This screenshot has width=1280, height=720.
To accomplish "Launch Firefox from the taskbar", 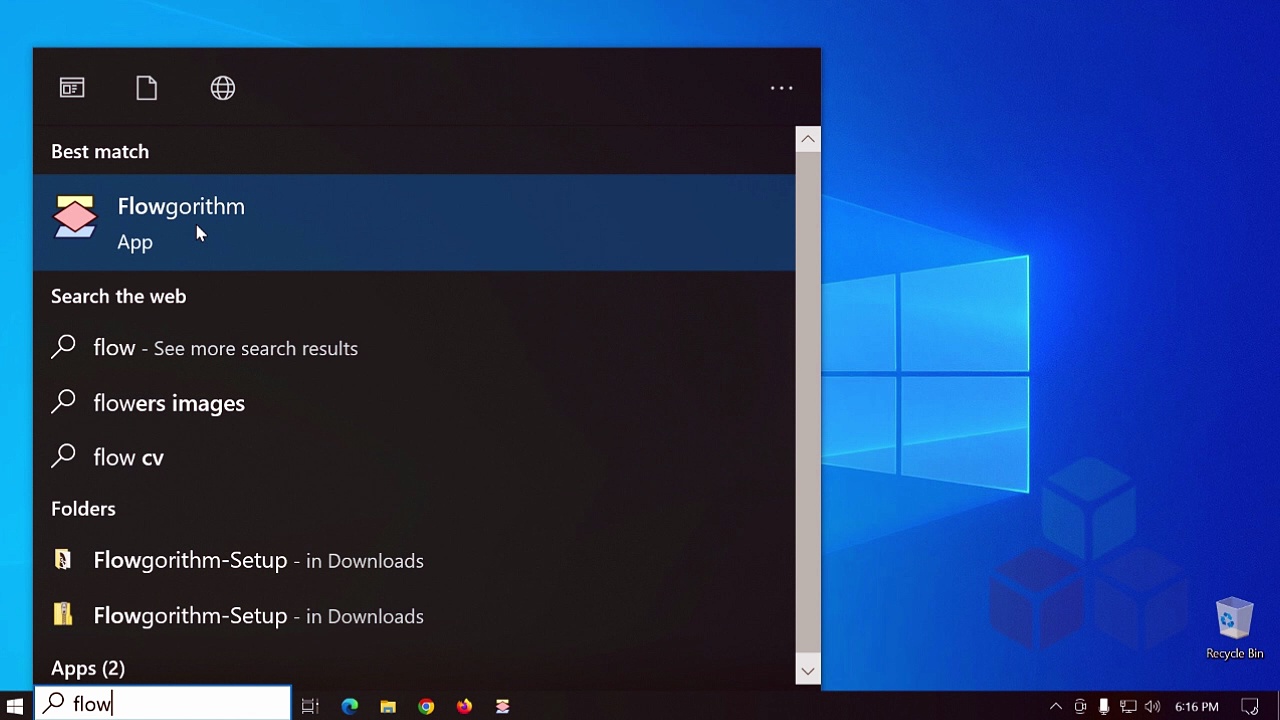I will 464,706.
